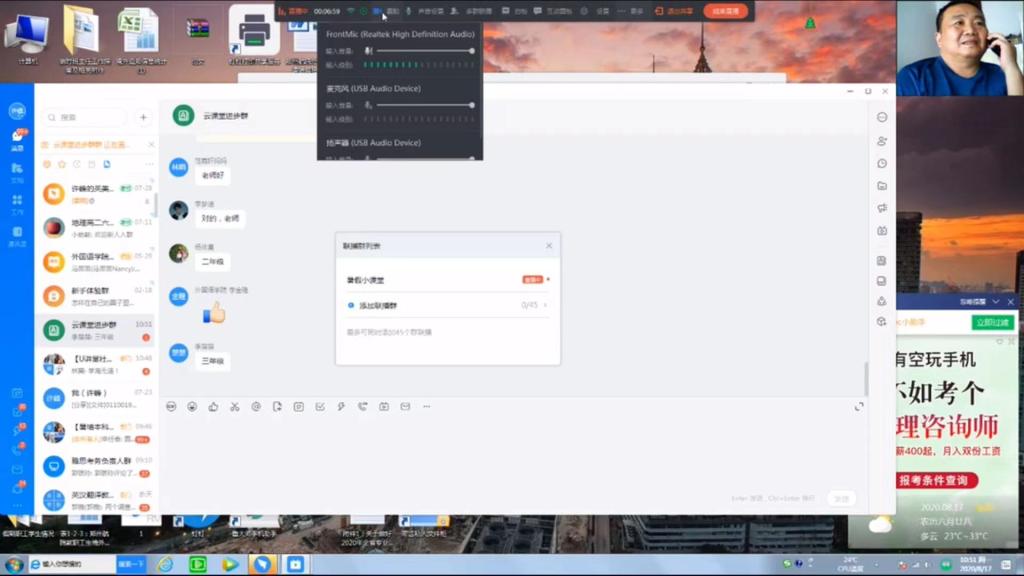
Task: Select the FrontMic (Realtek High Definition Audio) device
Action: tap(400, 34)
